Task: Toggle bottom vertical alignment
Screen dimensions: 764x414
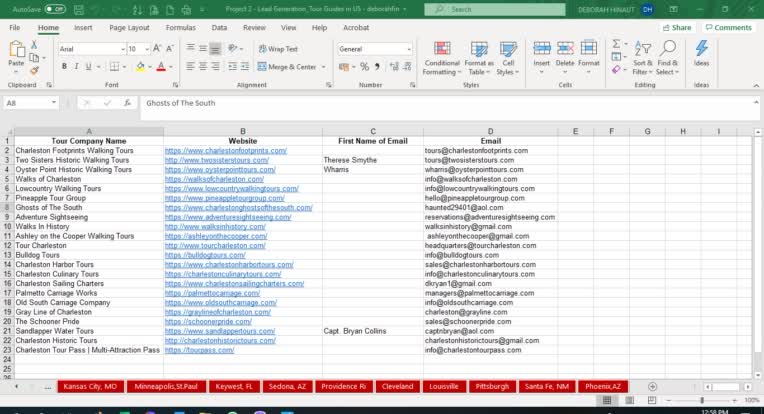Action: [x=215, y=49]
